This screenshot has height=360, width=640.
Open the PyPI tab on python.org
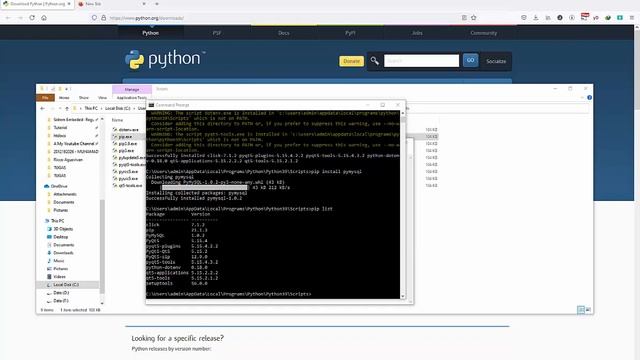[350, 33]
